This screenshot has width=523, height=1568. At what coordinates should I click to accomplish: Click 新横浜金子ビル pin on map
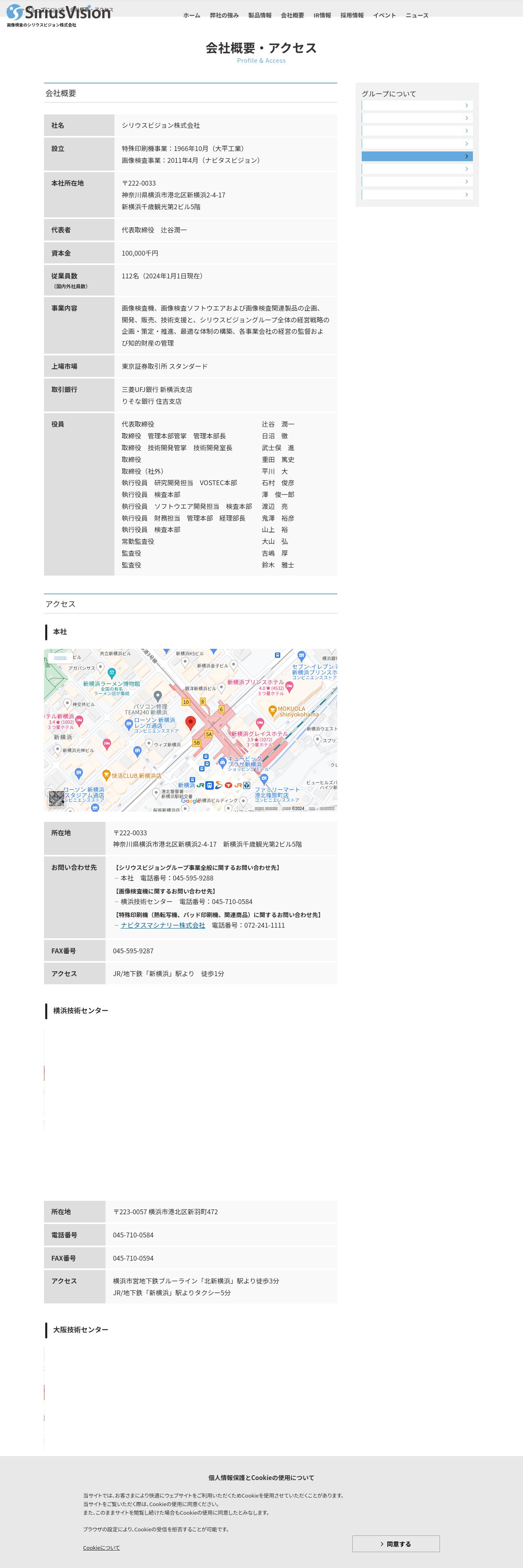[x=234, y=665]
